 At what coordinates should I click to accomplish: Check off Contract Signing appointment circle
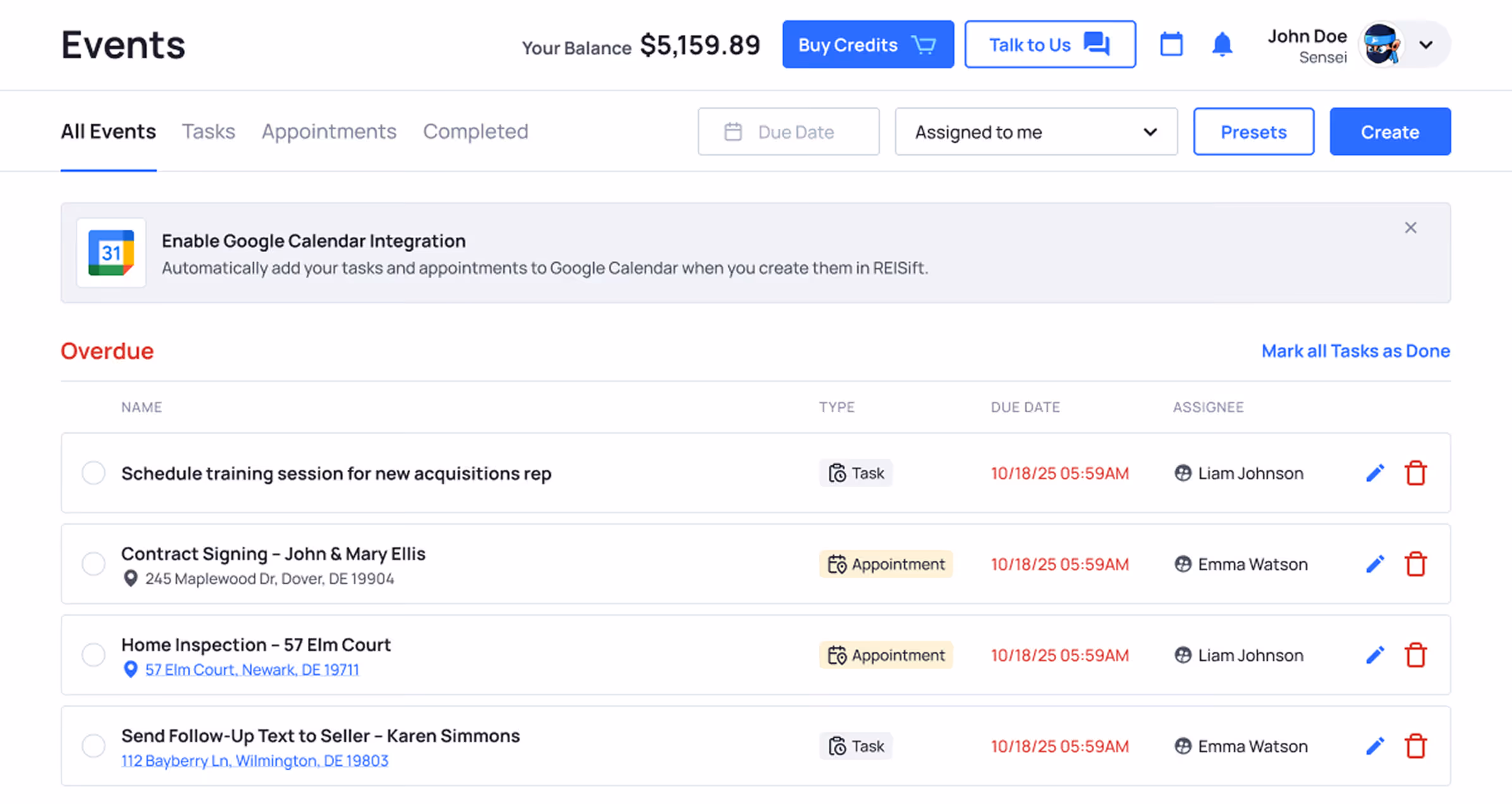pyautogui.click(x=94, y=564)
